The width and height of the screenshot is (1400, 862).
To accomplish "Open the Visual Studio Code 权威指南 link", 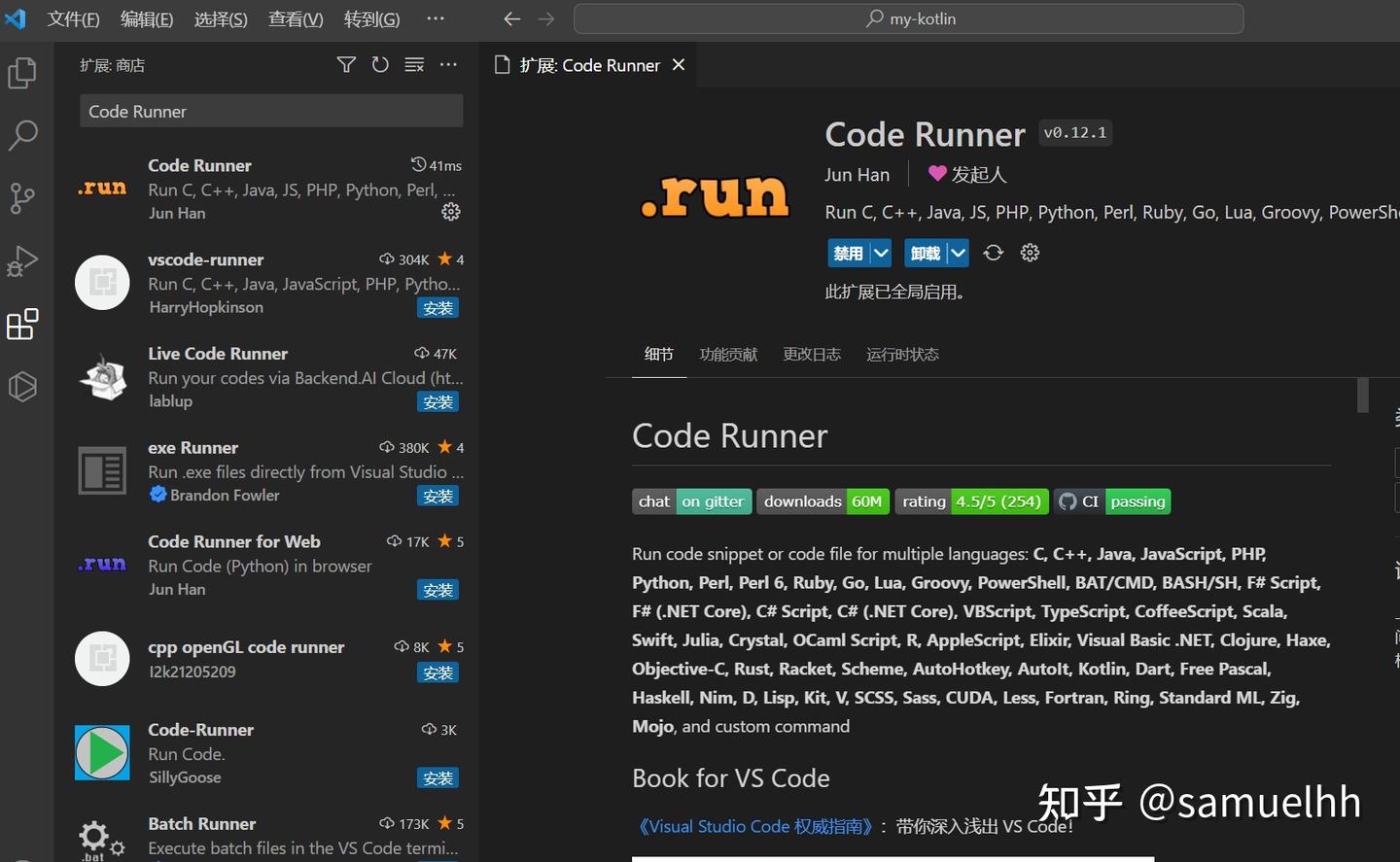I will pos(755,825).
